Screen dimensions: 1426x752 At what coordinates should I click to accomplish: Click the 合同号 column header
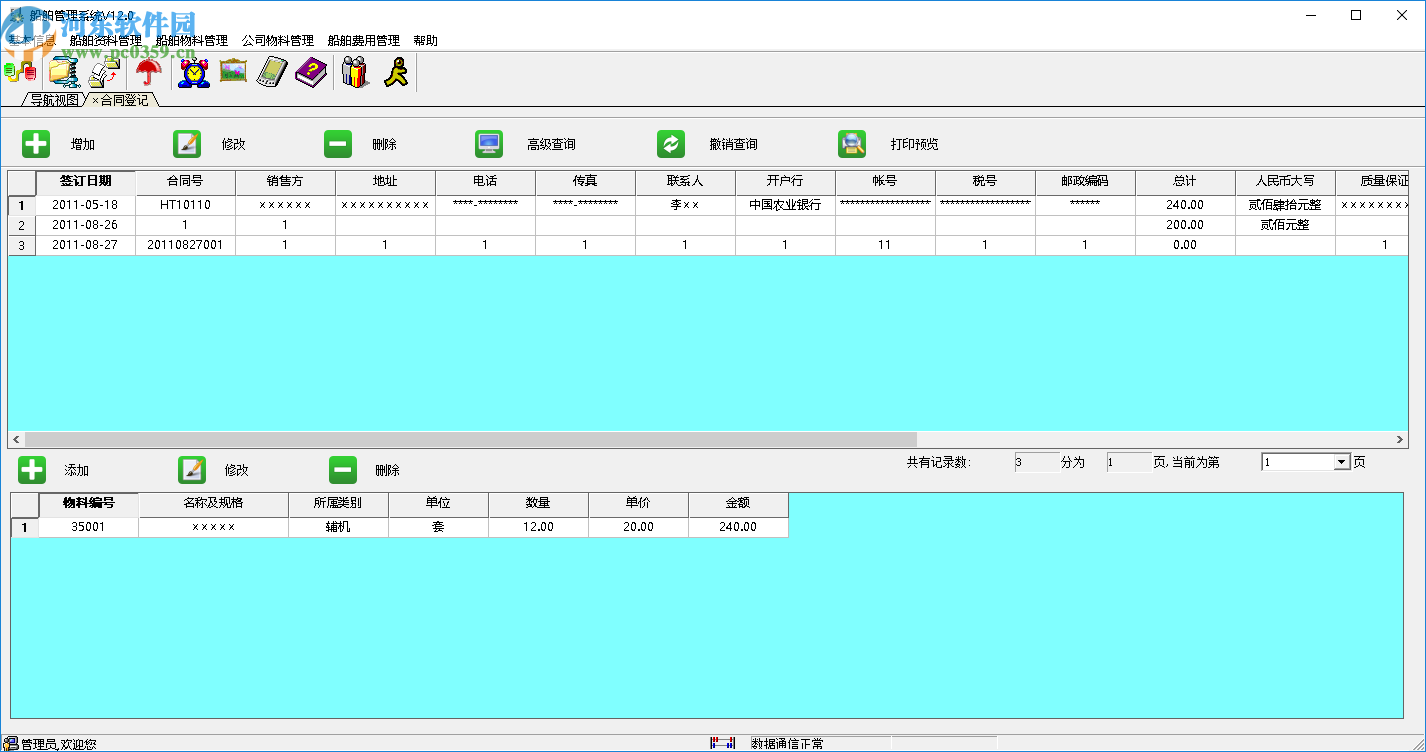[185, 182]
